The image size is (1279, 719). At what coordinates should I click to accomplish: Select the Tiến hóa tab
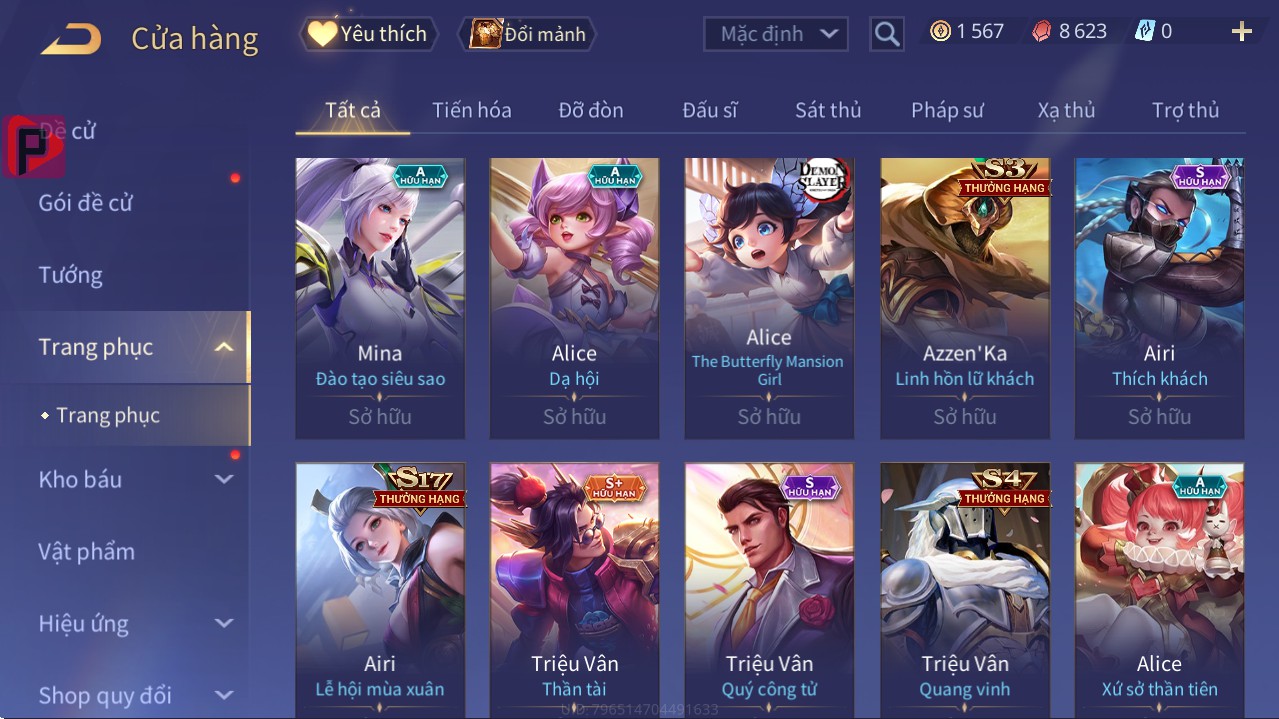tap(472, 110)
